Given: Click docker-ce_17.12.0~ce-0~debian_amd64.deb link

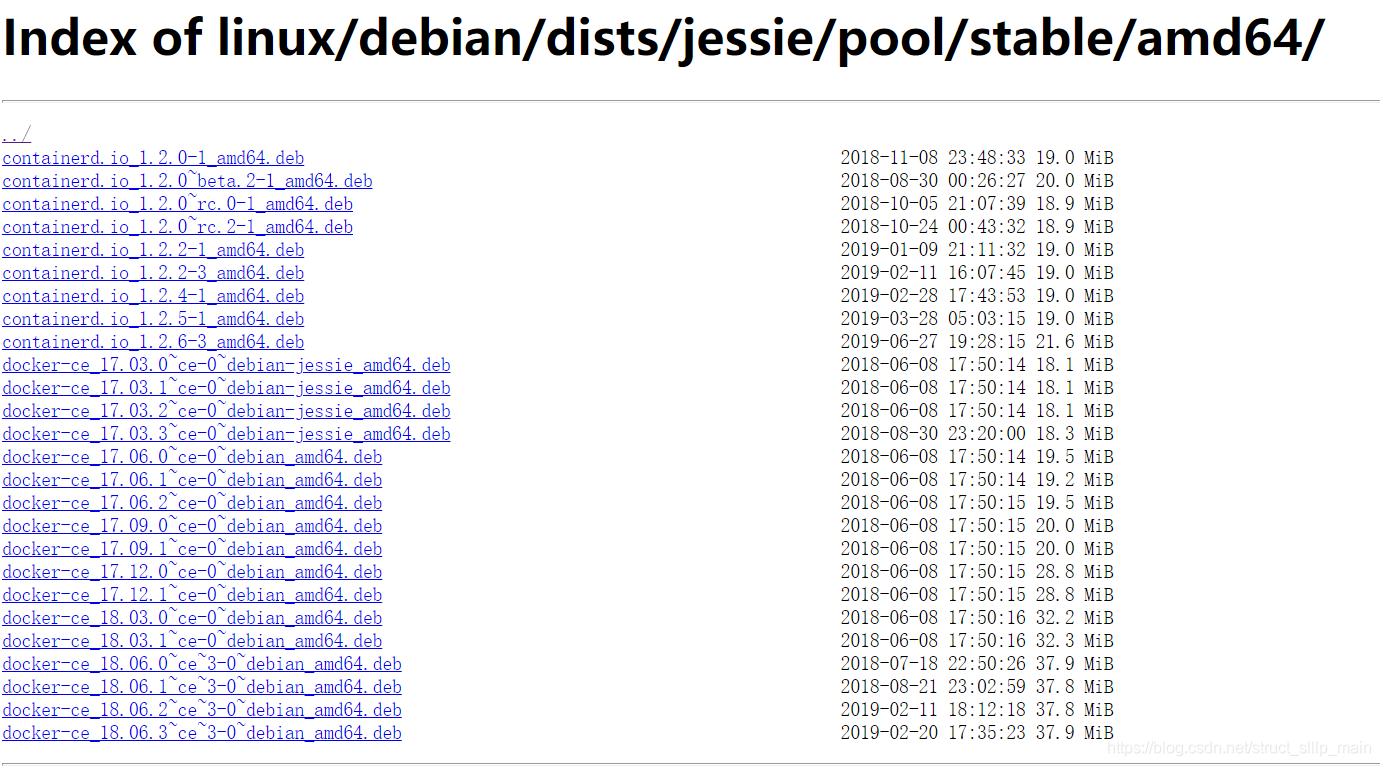Looking at the screenshot, I should 192,572.
